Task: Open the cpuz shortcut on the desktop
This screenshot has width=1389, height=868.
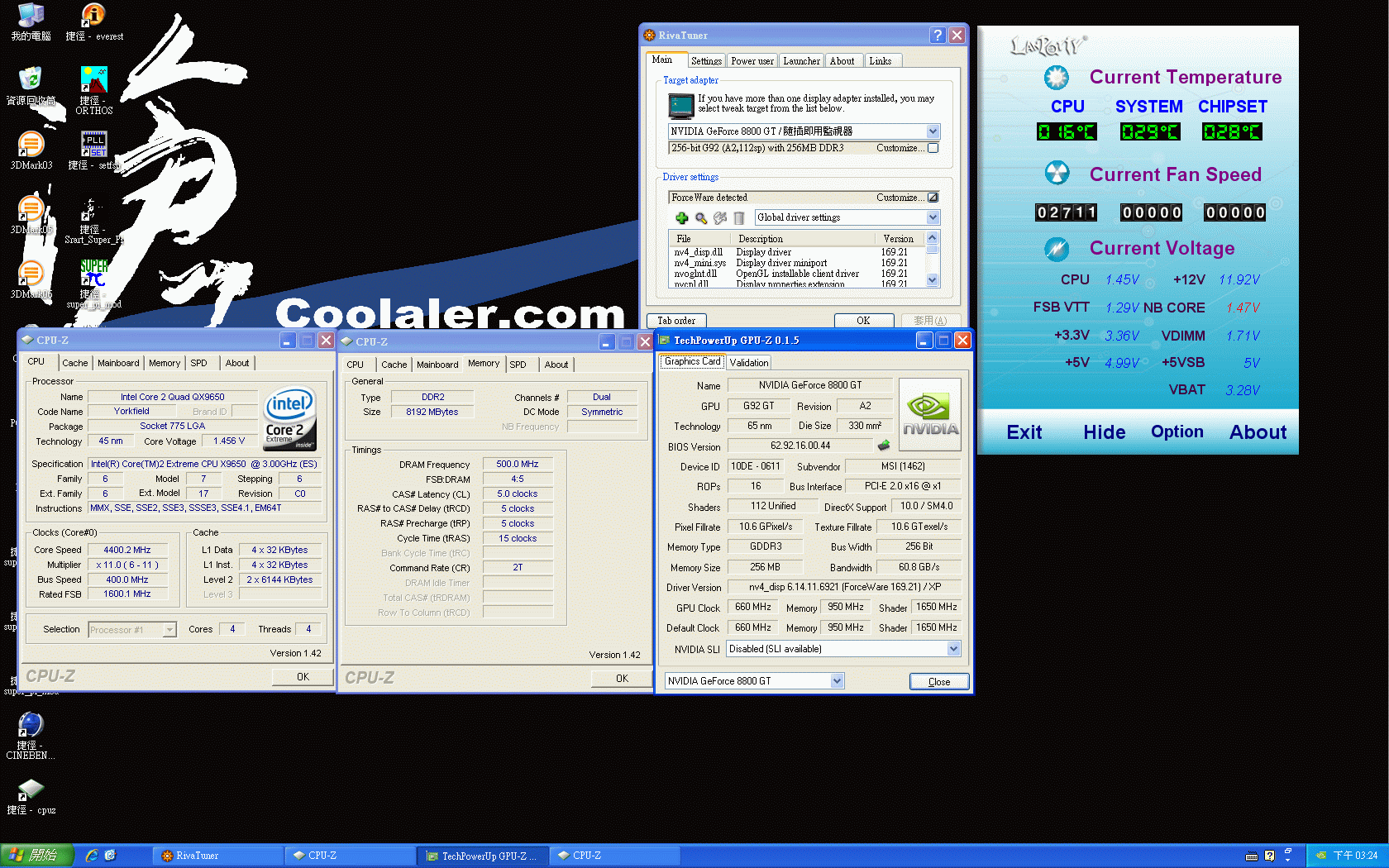Action: (31, 797)
